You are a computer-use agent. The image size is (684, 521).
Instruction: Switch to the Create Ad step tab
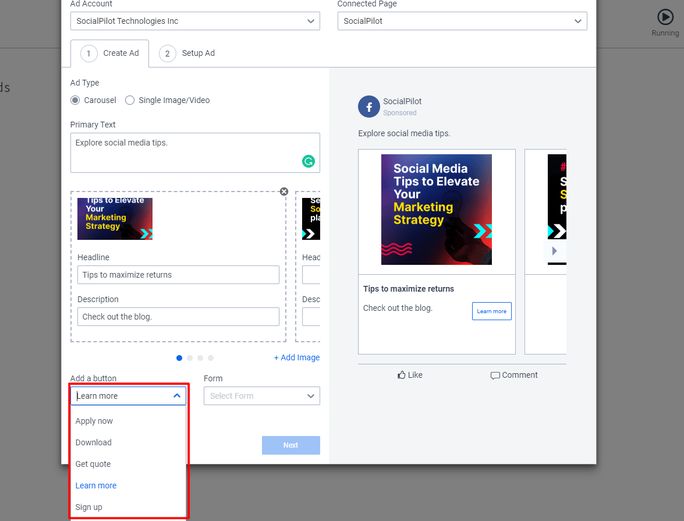[x=109, y=53]
